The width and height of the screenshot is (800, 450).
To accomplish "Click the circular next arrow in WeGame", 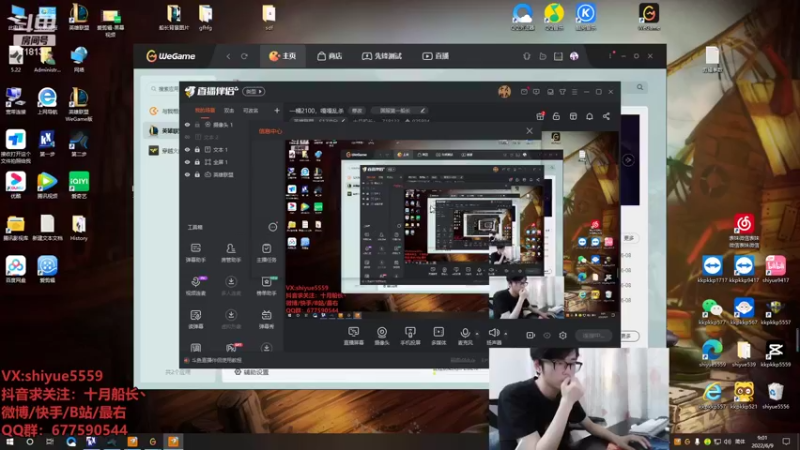I will pos(628,160).
